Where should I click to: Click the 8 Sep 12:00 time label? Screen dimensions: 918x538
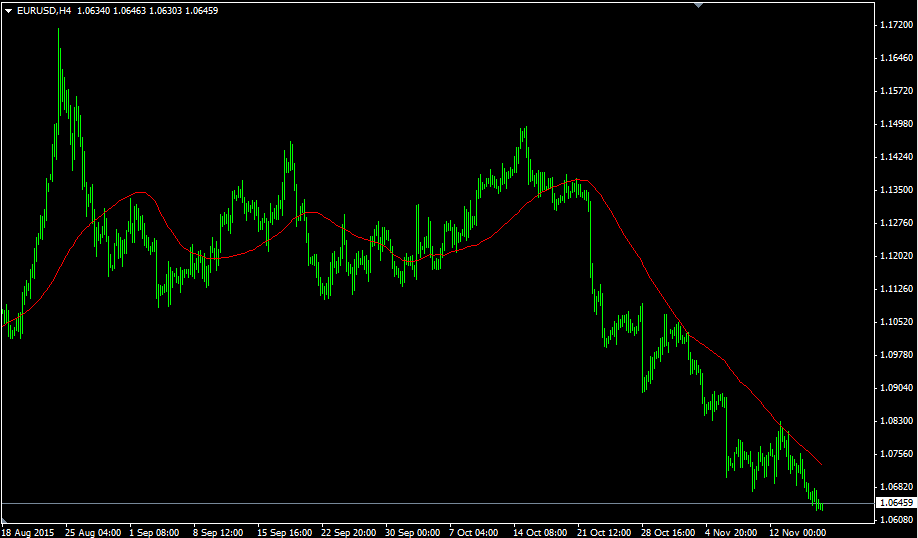[218, 532]
